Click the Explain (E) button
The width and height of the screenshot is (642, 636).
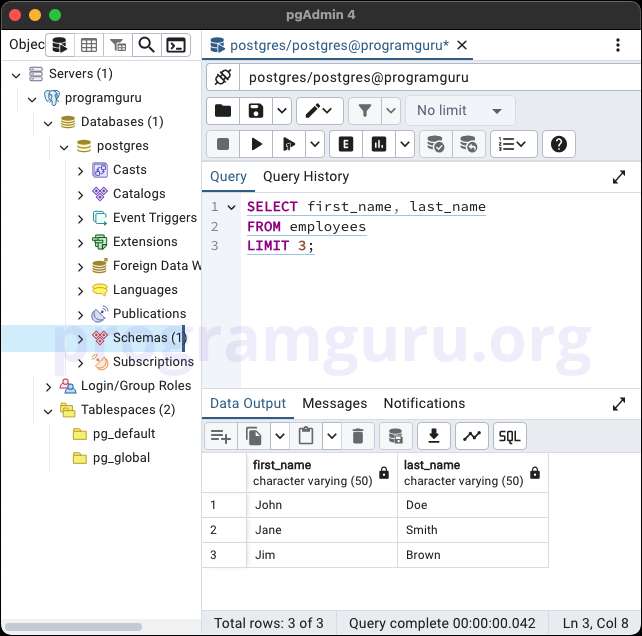[x=346, y=144]
